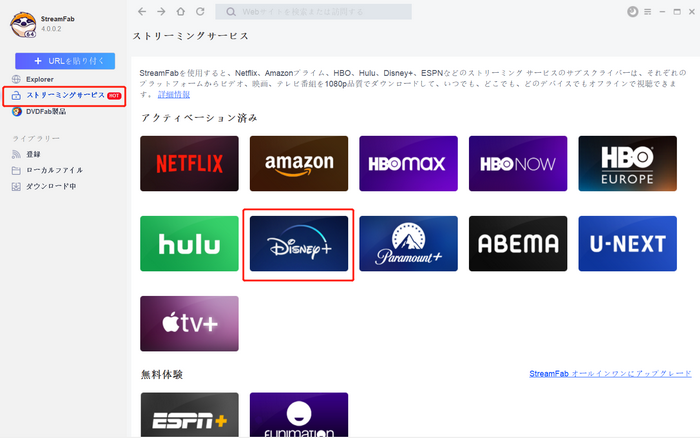700x438 pixels.
Task: Open the HBO Europe tile
Action: [x=628, y=163]
